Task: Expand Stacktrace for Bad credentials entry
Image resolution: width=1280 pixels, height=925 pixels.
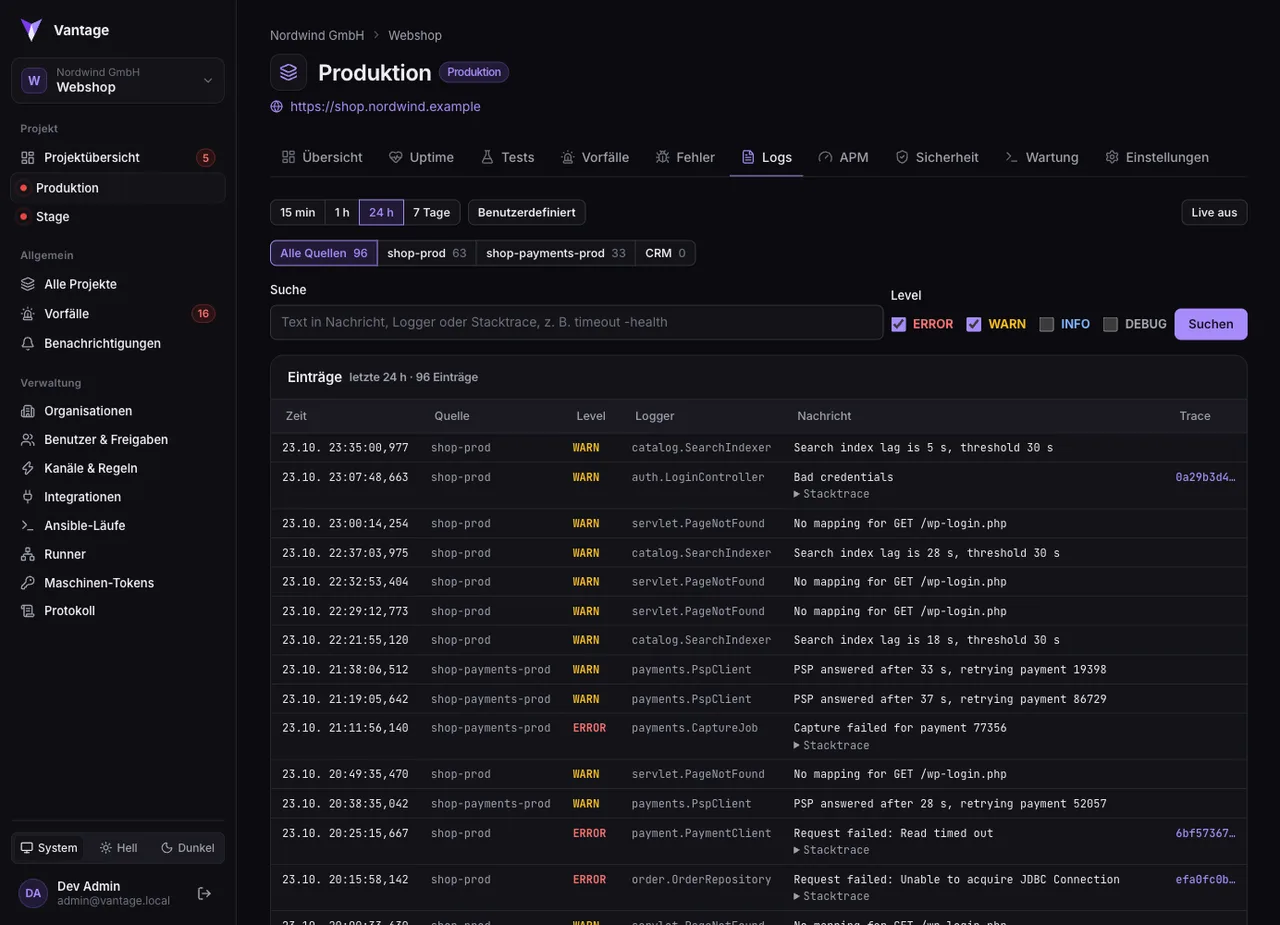Action: click(832, 494)
